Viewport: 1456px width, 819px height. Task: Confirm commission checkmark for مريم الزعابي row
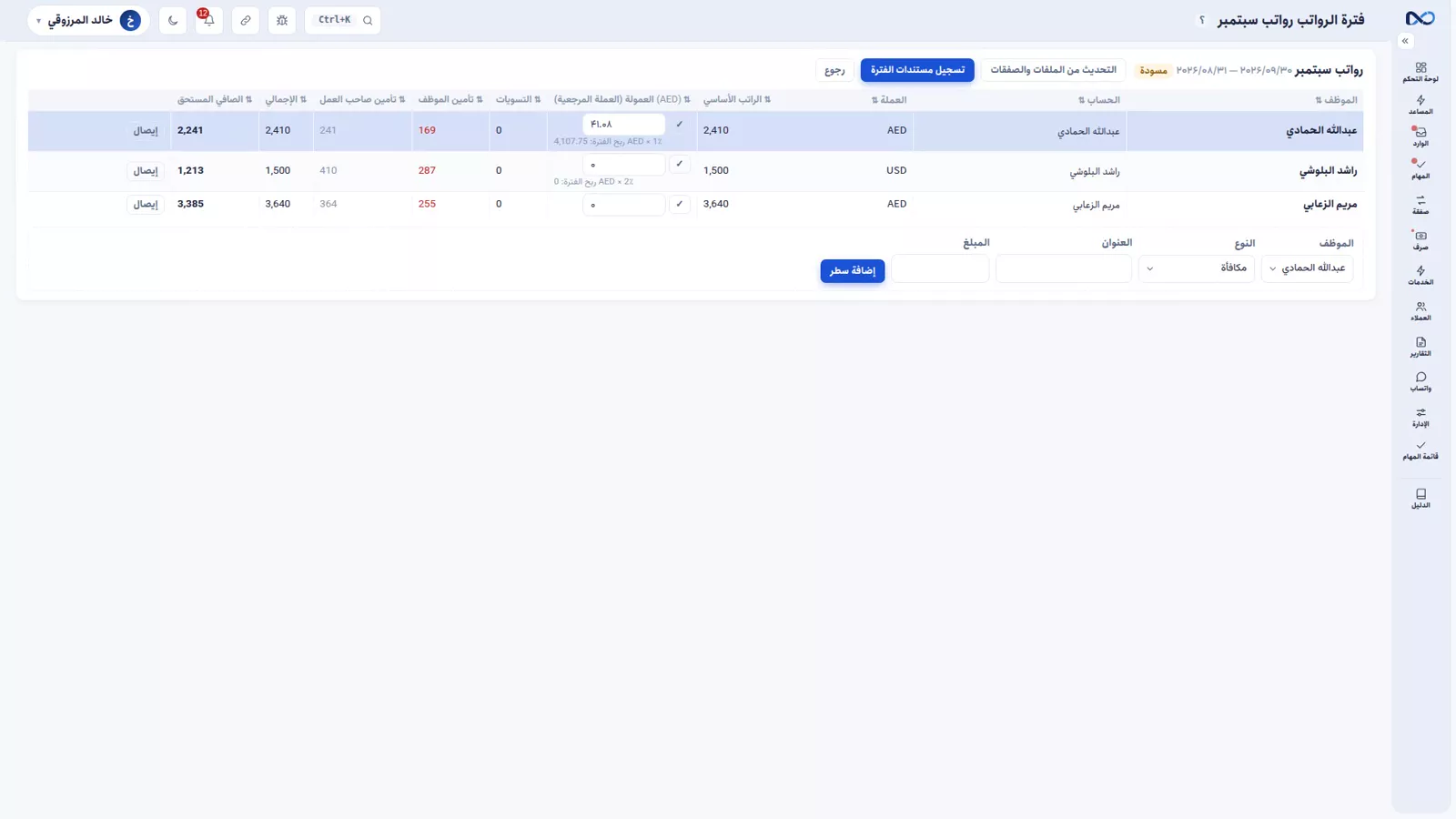coord(680,204)
